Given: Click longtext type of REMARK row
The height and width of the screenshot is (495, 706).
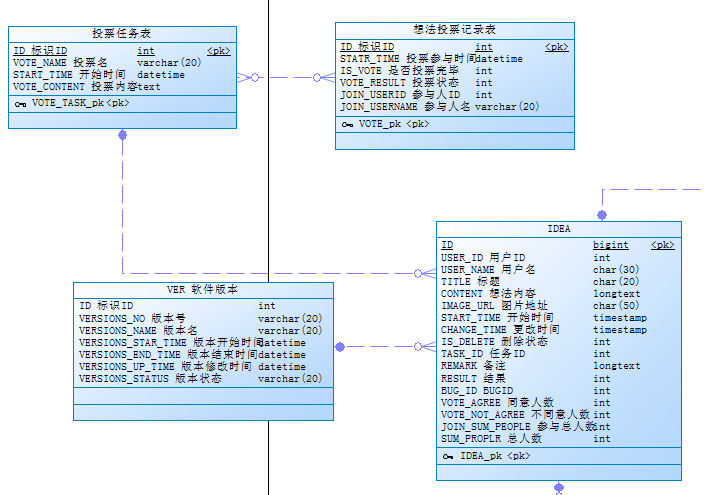Looking at the screenshot, I should pyautogui.click(x=616, y=366).
